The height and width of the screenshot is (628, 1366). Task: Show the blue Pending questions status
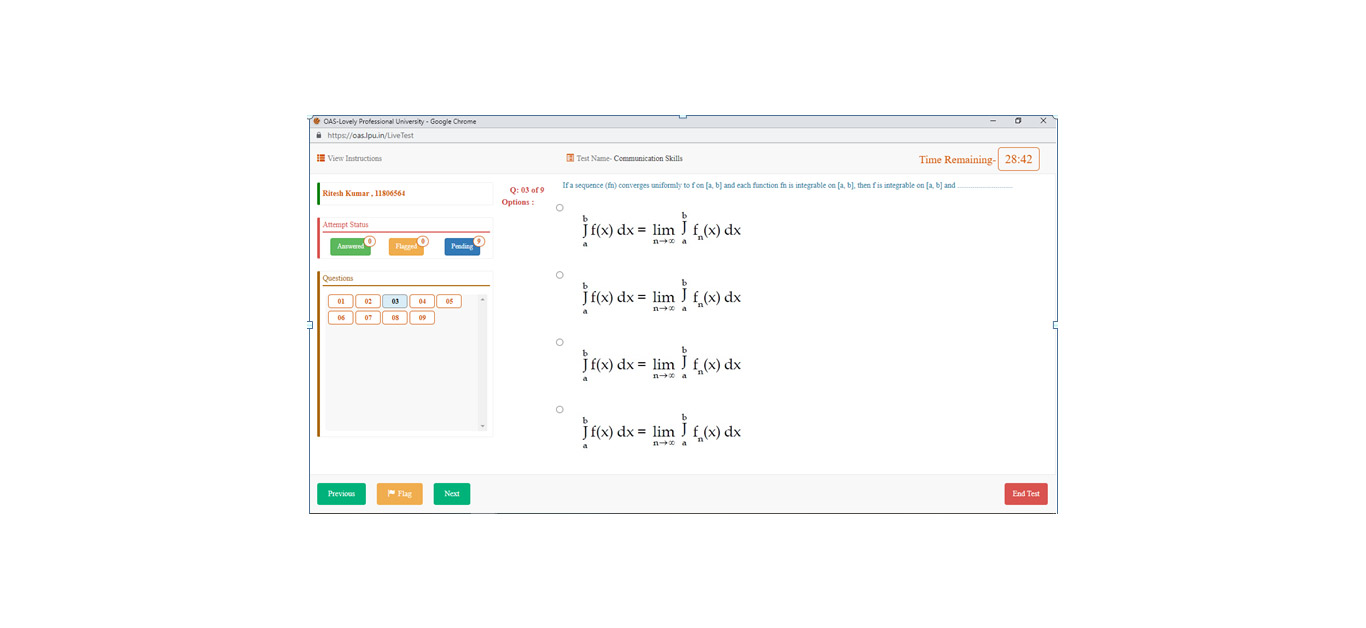click(x=462, y=247)
